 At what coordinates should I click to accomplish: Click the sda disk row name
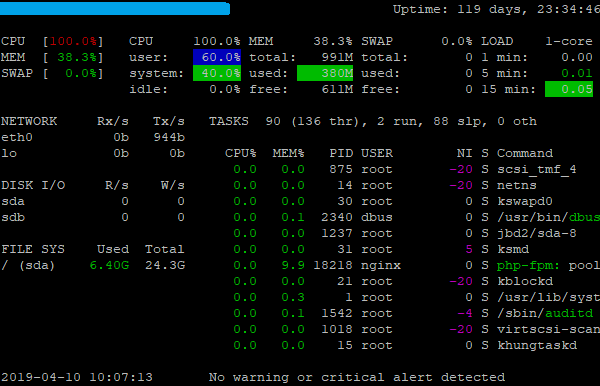[x=13, y=202]
